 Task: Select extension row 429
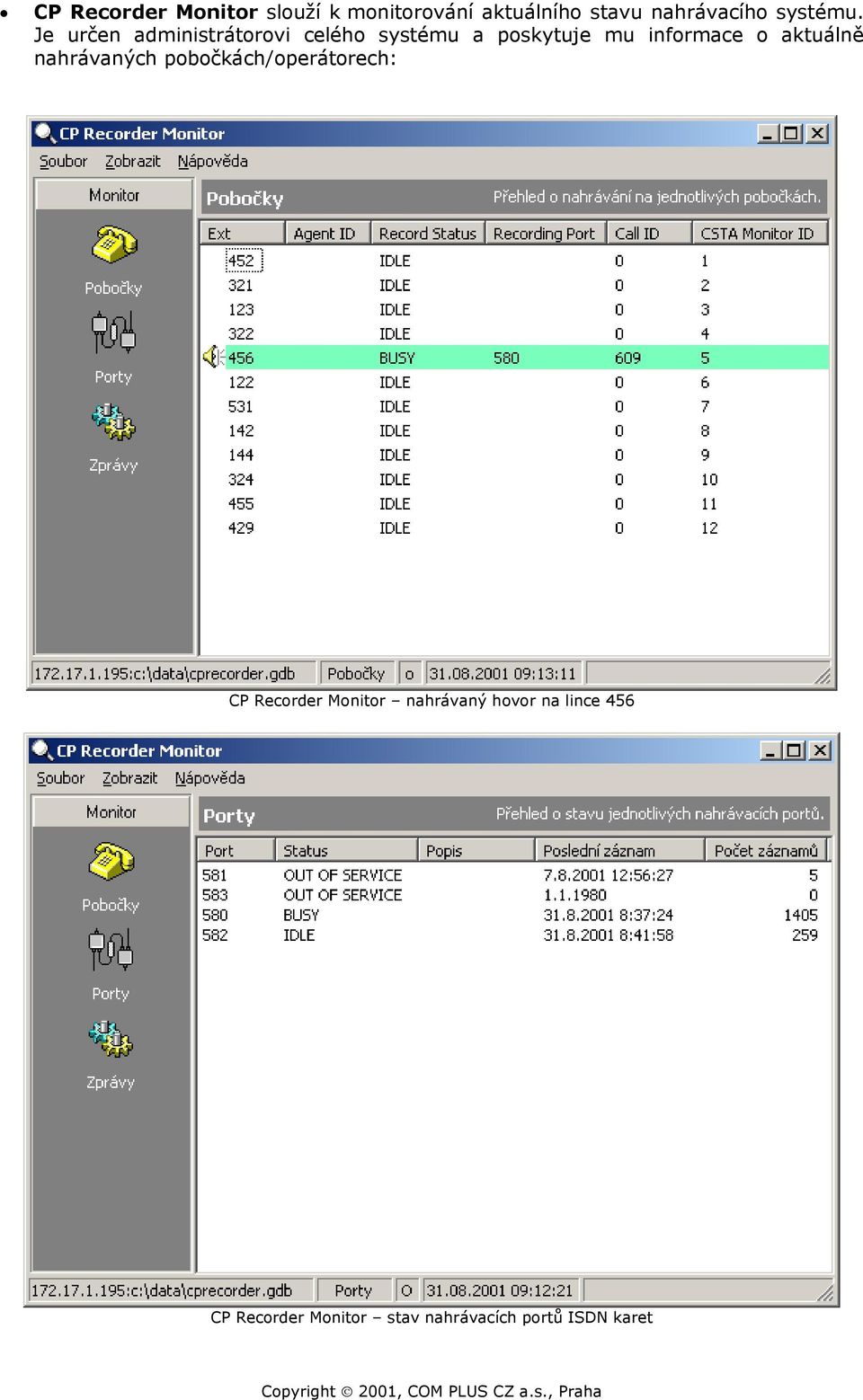coord(513,527)
